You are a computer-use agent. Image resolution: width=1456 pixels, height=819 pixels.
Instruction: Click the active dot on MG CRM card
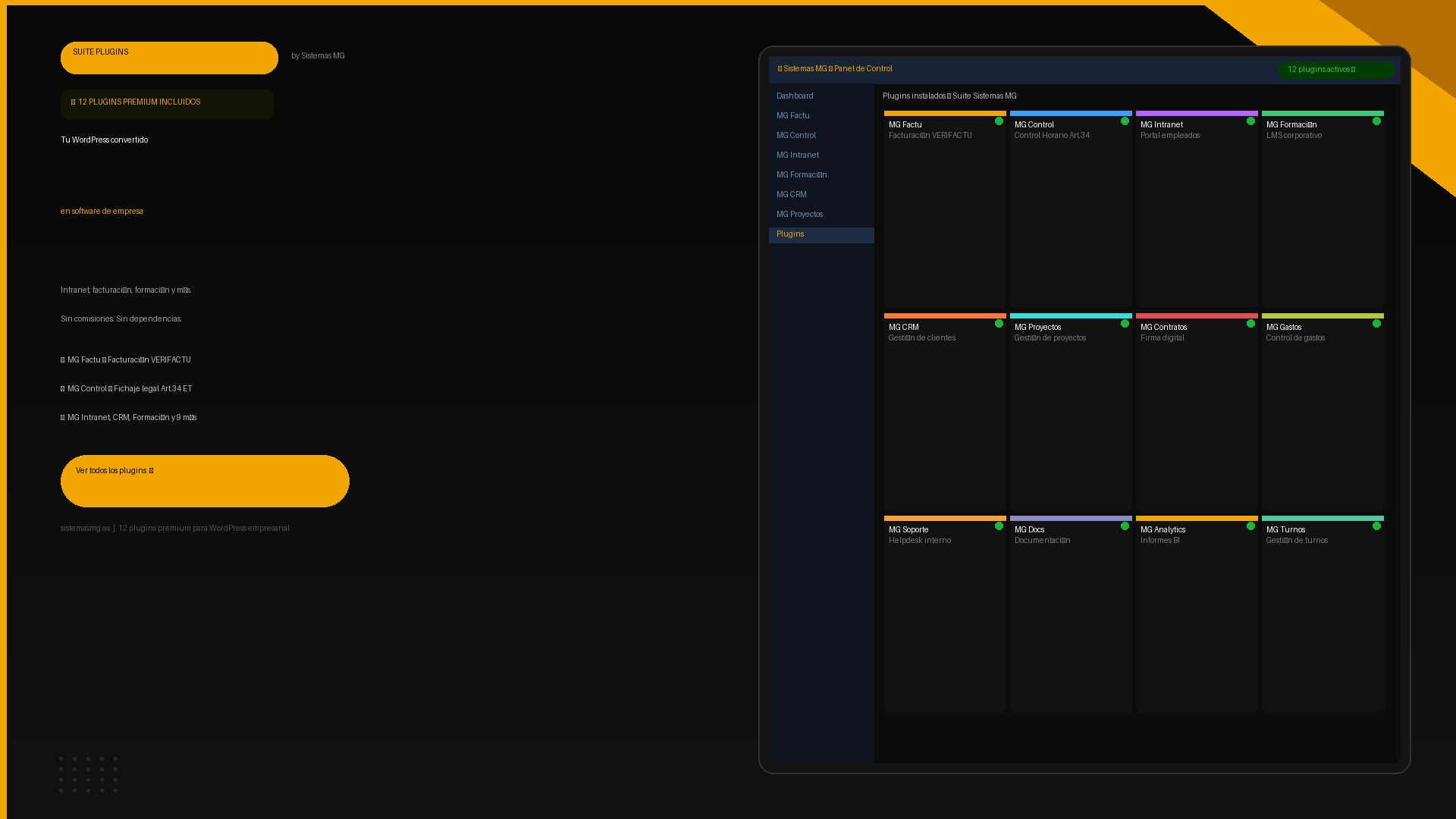999,324
